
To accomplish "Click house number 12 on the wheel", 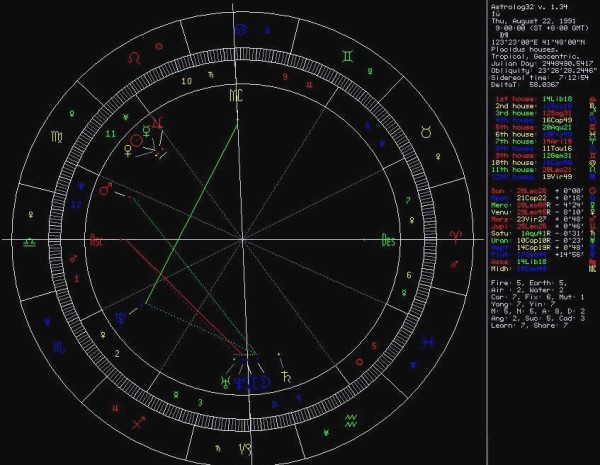I will (x=77, y=205).
